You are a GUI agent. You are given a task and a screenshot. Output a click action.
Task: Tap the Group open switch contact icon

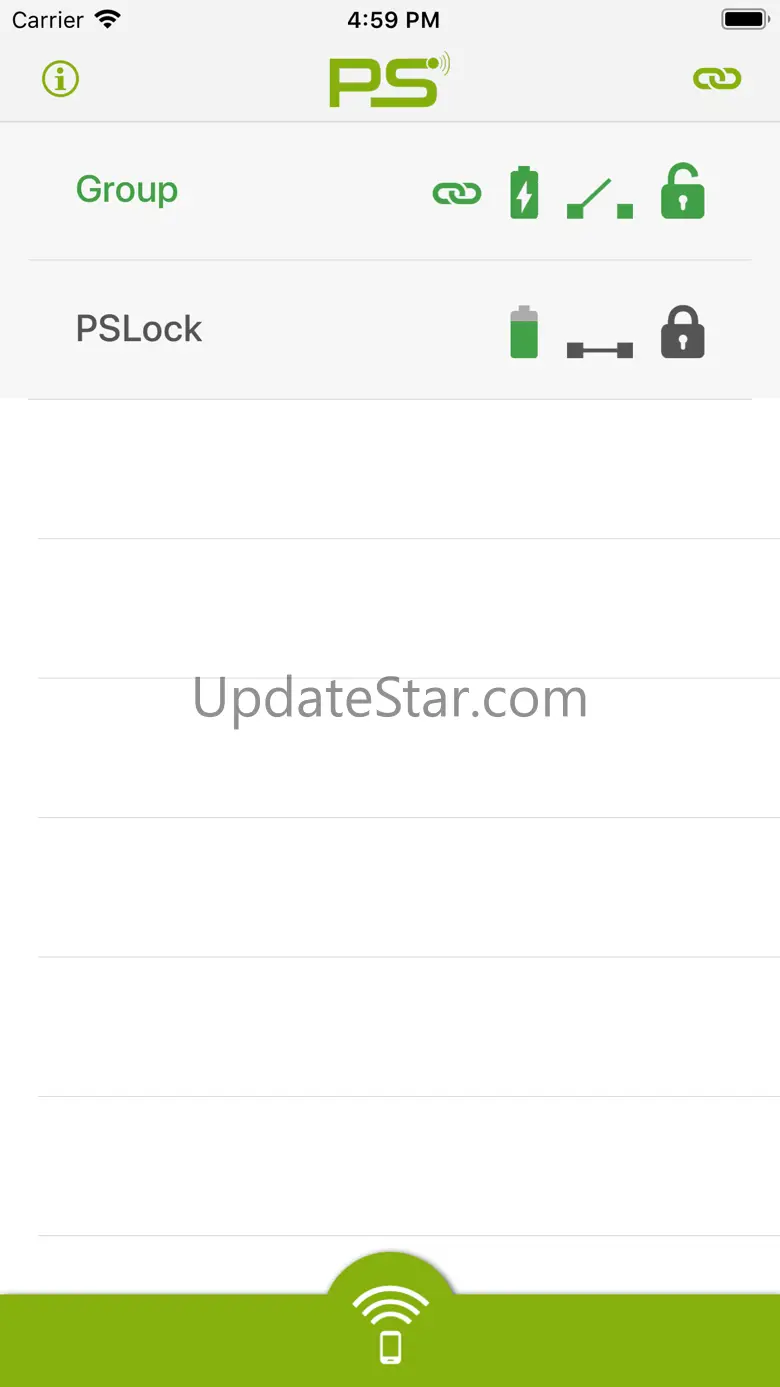(x=600, y=197)
